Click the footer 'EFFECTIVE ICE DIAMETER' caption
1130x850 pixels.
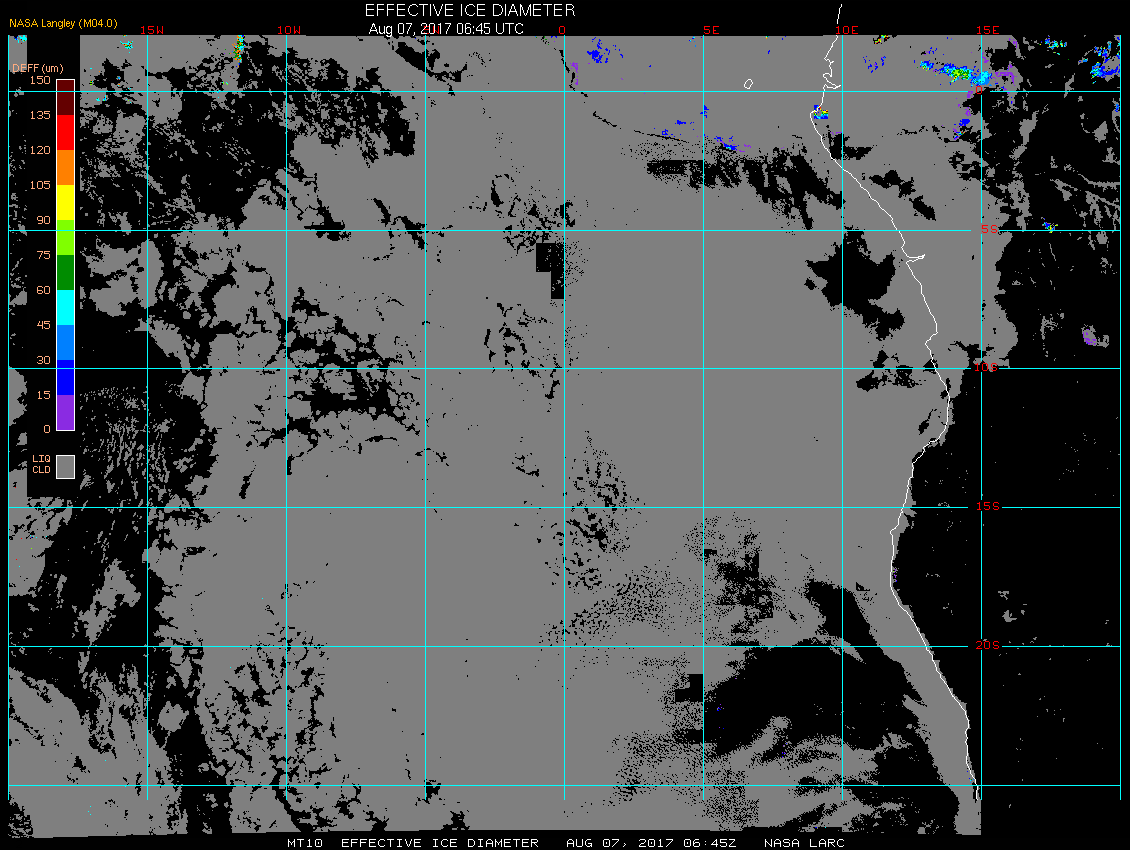pyautogui.click(x=440, y=843)
